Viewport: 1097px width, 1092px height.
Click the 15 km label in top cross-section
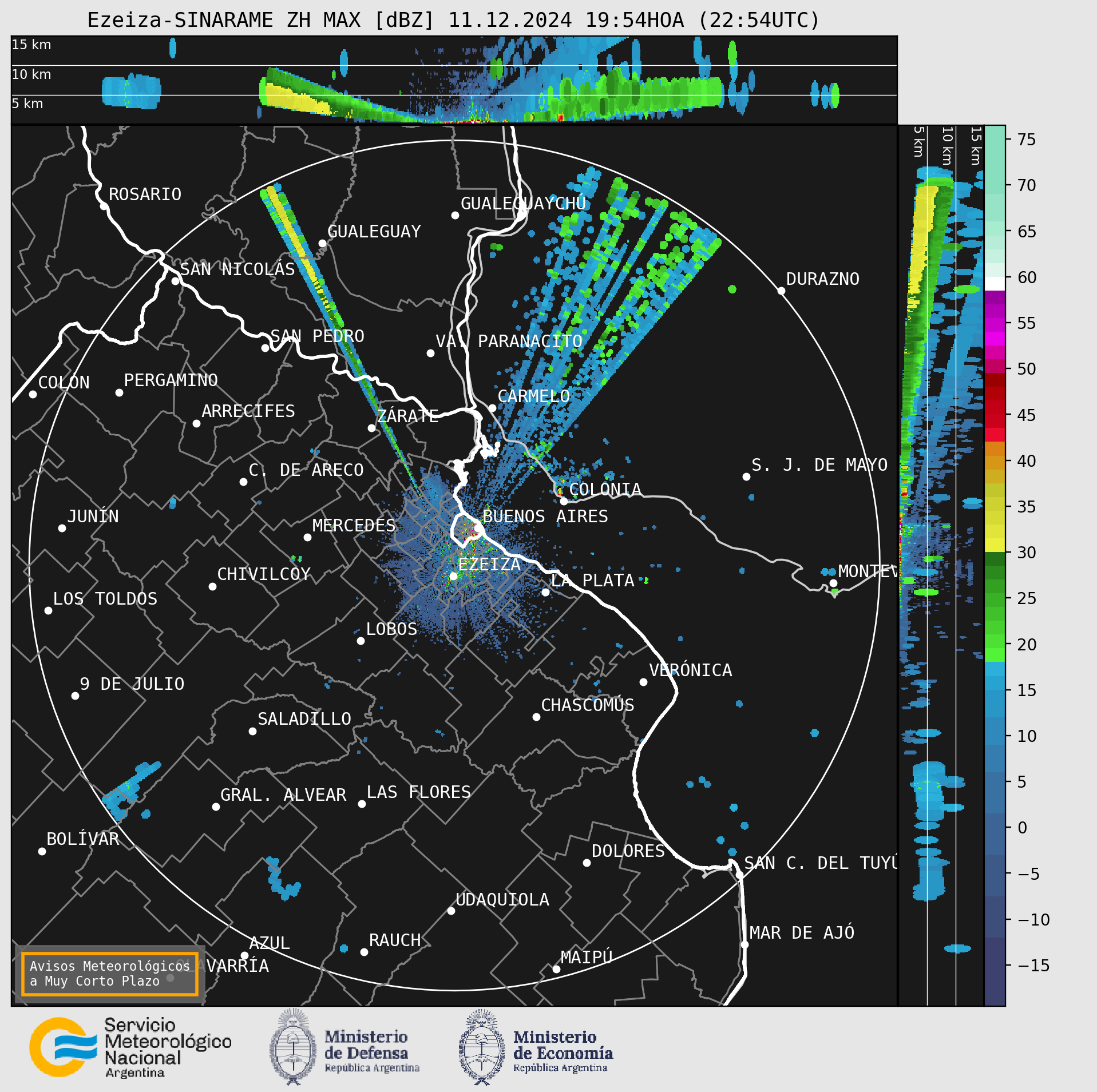31,45
